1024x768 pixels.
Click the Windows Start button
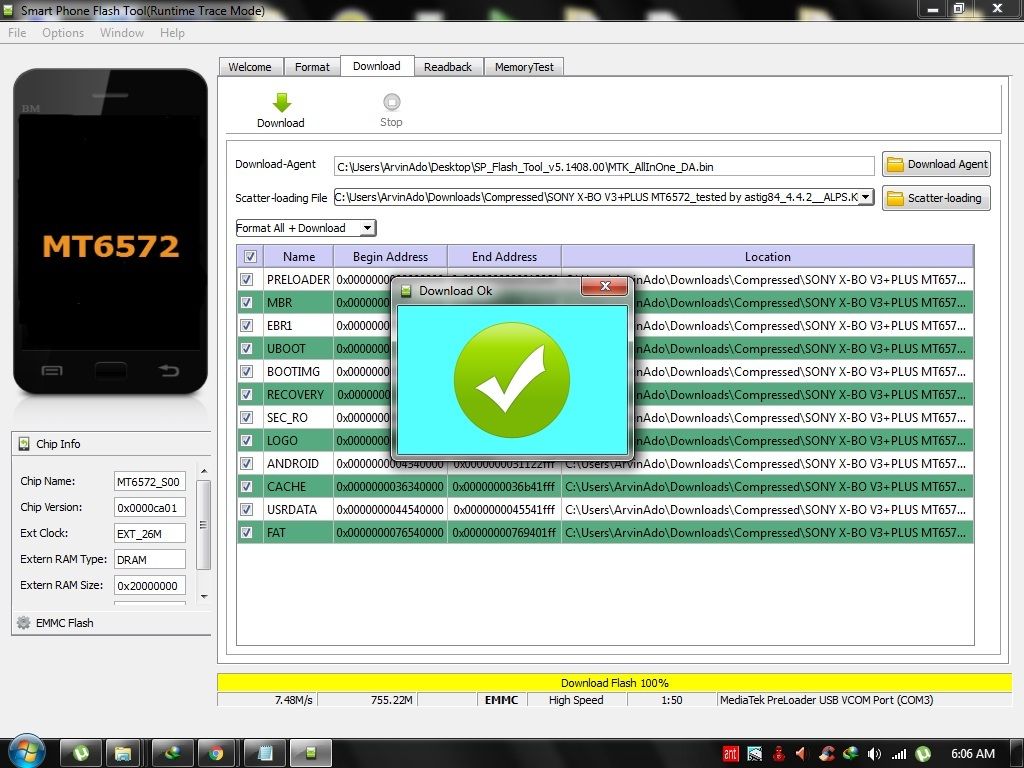(x=26, y=752)
